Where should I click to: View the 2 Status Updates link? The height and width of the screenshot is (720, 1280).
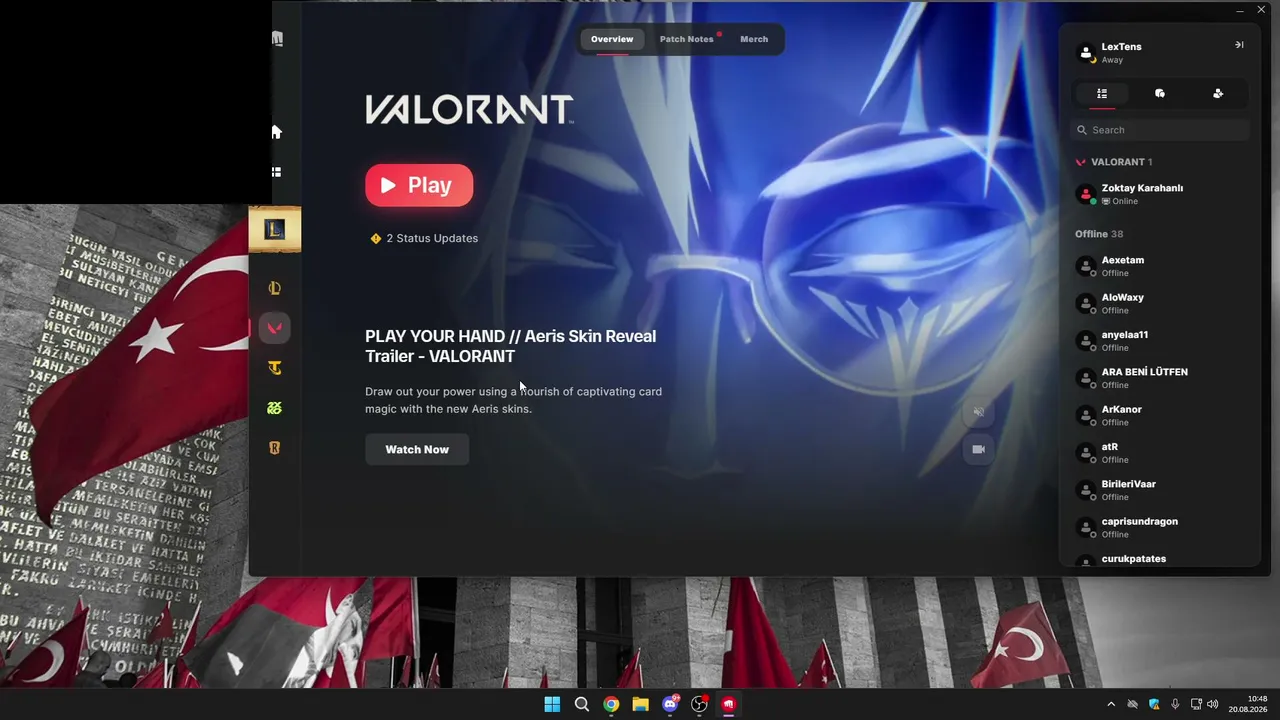(424, 238)
